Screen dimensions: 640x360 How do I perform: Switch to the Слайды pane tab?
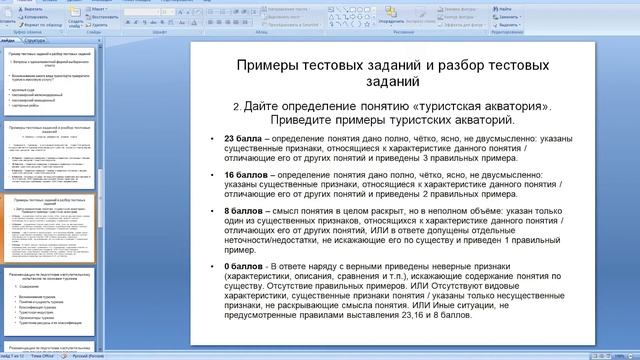click(8, 40)
